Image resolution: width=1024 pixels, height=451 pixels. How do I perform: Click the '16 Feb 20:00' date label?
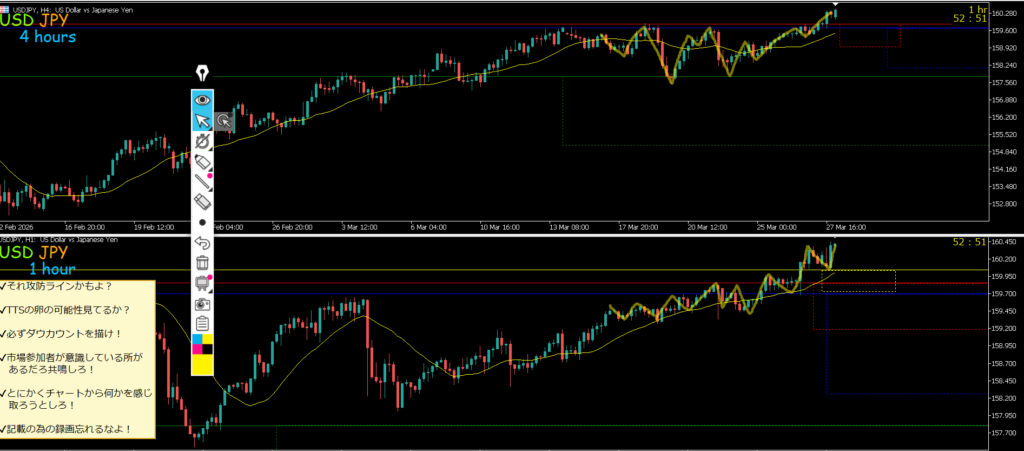pyautogui.click(x=84, y=227)
